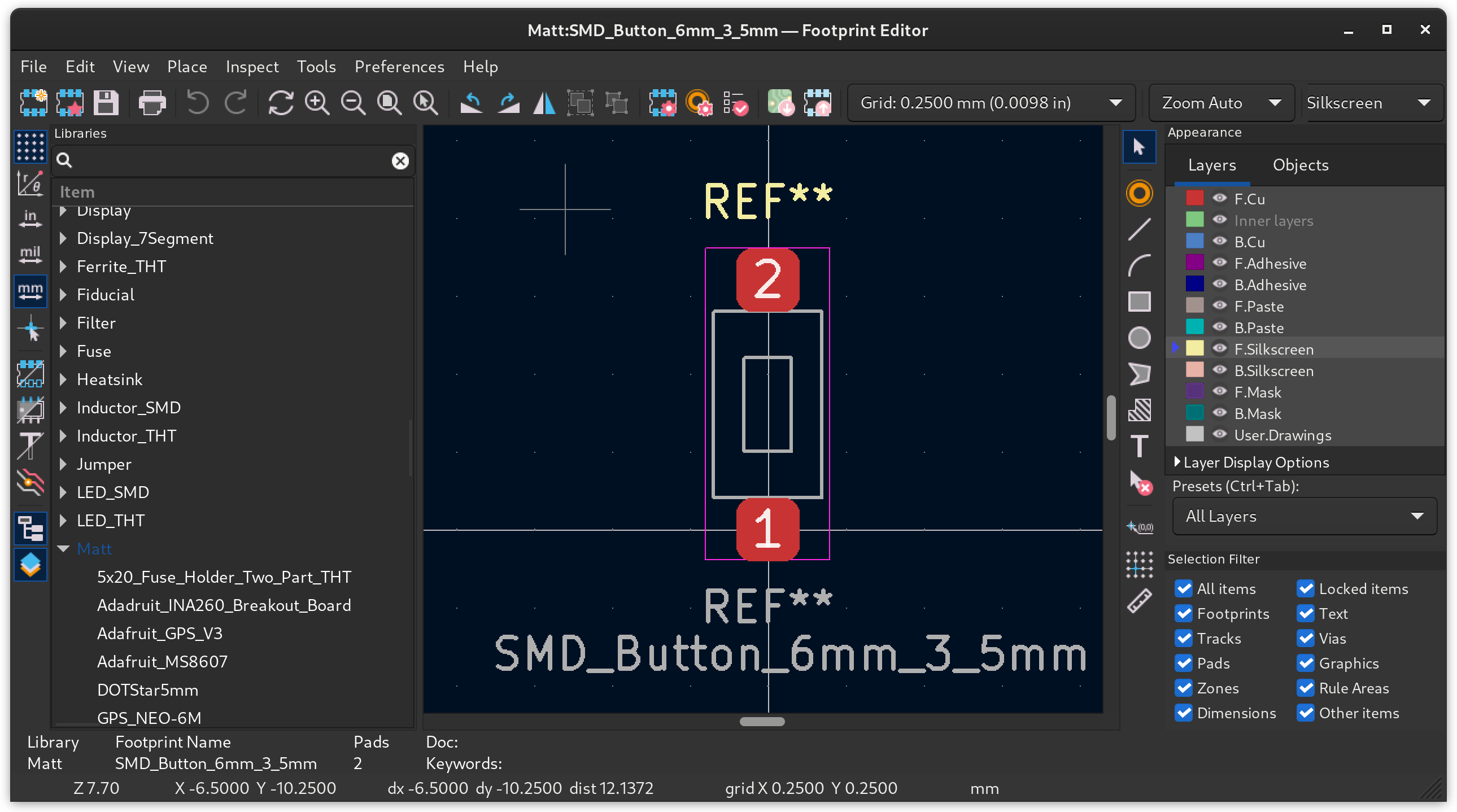Open the Inspect menu

tap(250, 65)
